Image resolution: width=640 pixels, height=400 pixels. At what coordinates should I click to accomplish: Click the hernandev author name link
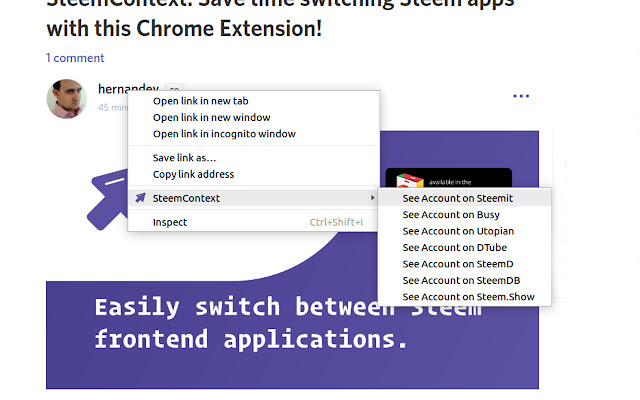click(128, 87)
